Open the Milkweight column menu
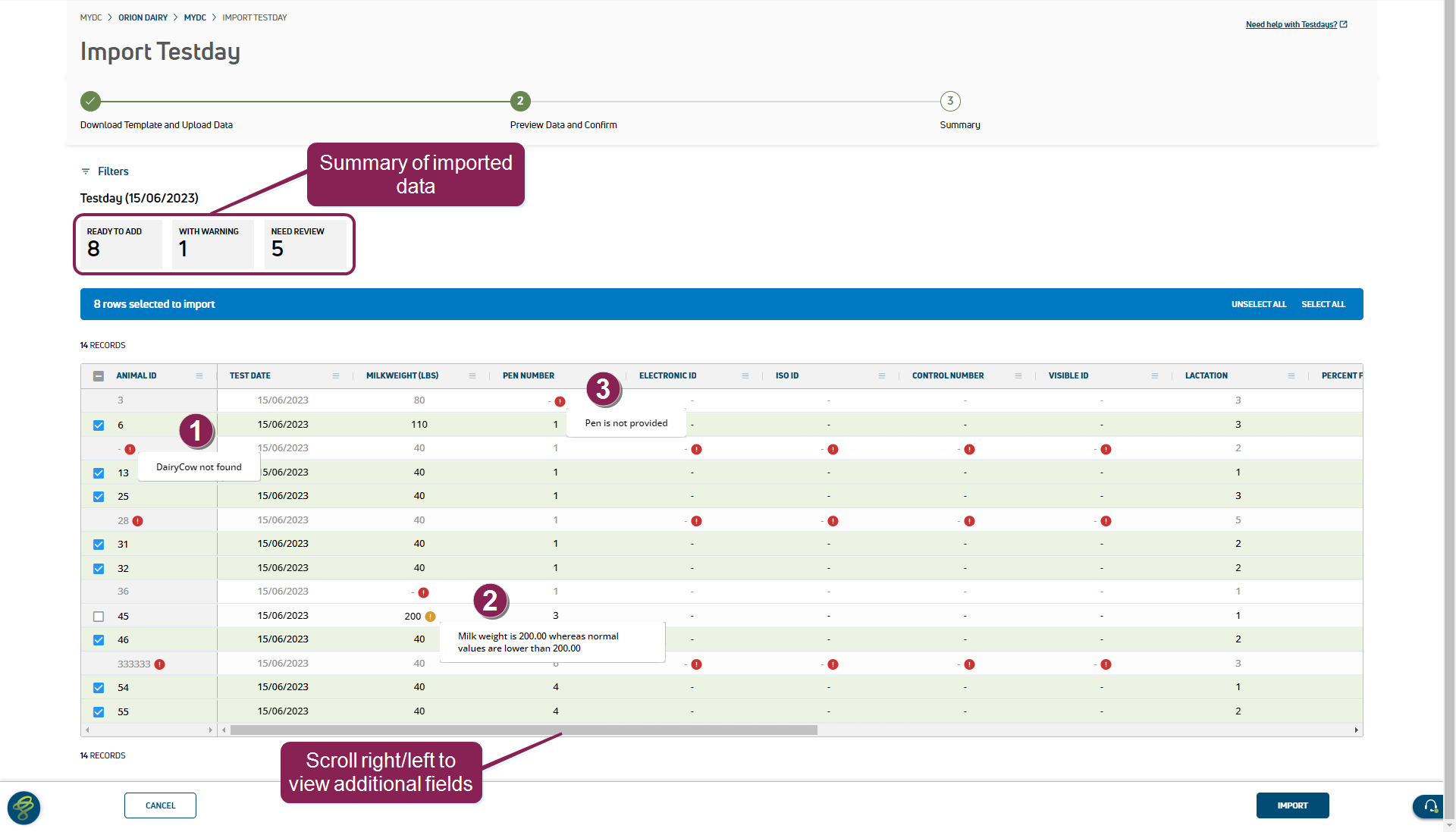The image size is (1456, 832). (x=472, y=376)
